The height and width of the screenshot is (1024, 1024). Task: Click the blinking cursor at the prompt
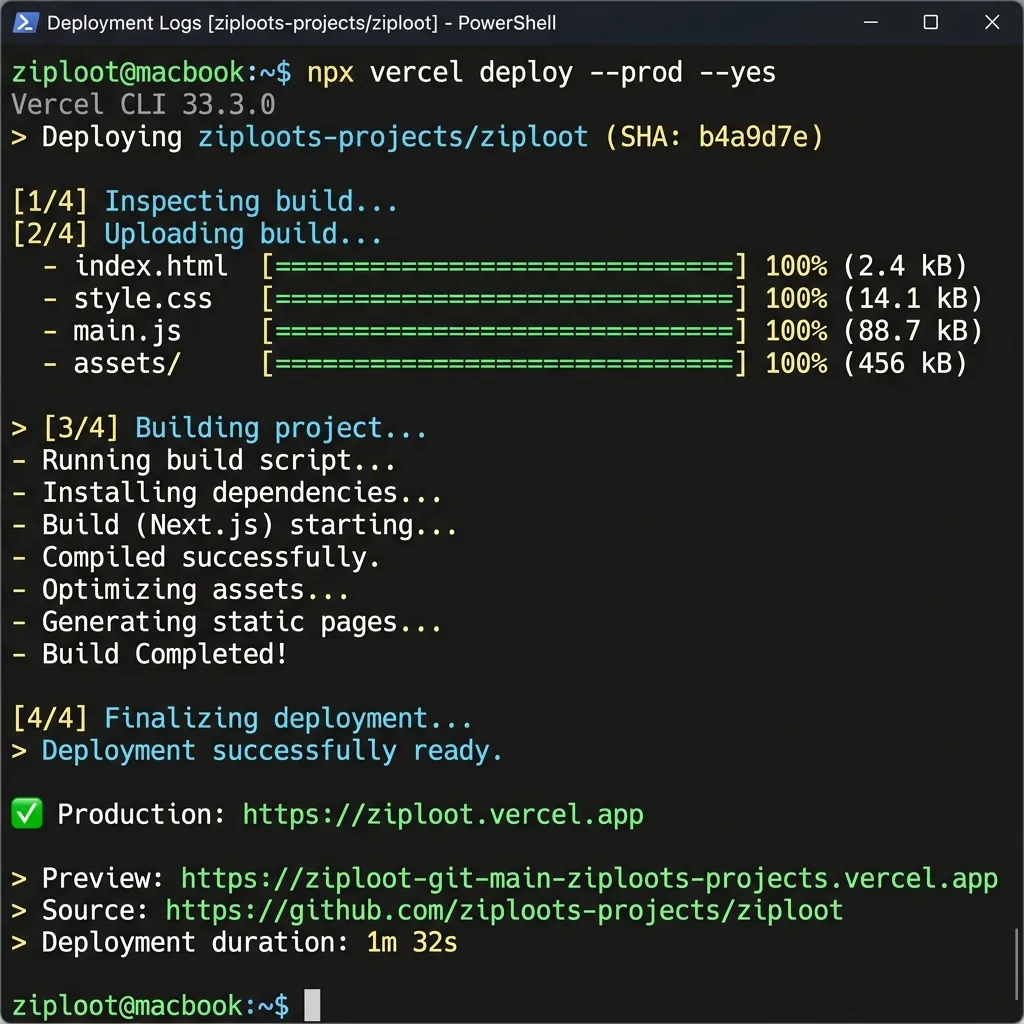click(312, 1005)
